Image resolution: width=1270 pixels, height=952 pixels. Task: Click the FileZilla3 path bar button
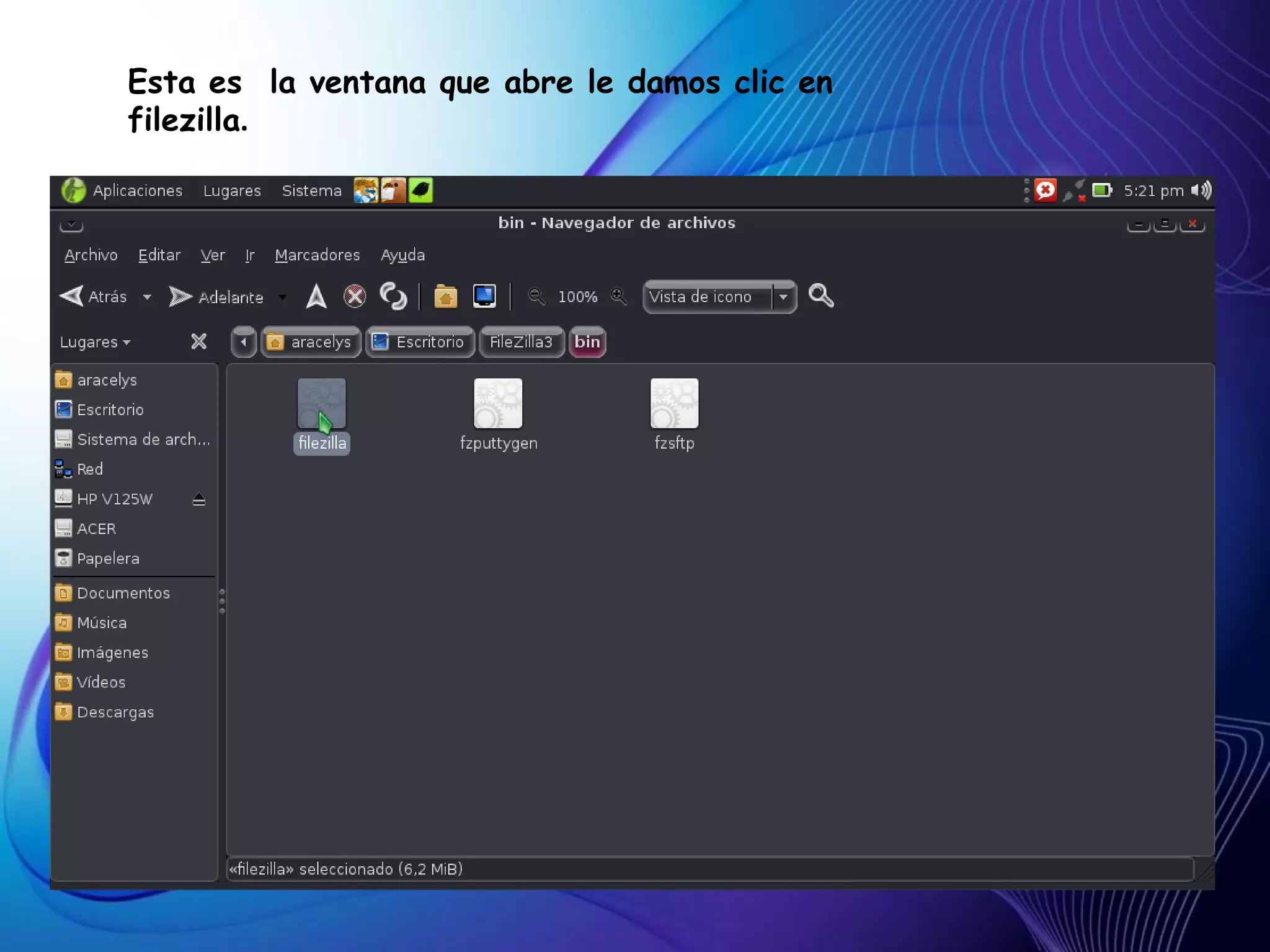point(522,342)
